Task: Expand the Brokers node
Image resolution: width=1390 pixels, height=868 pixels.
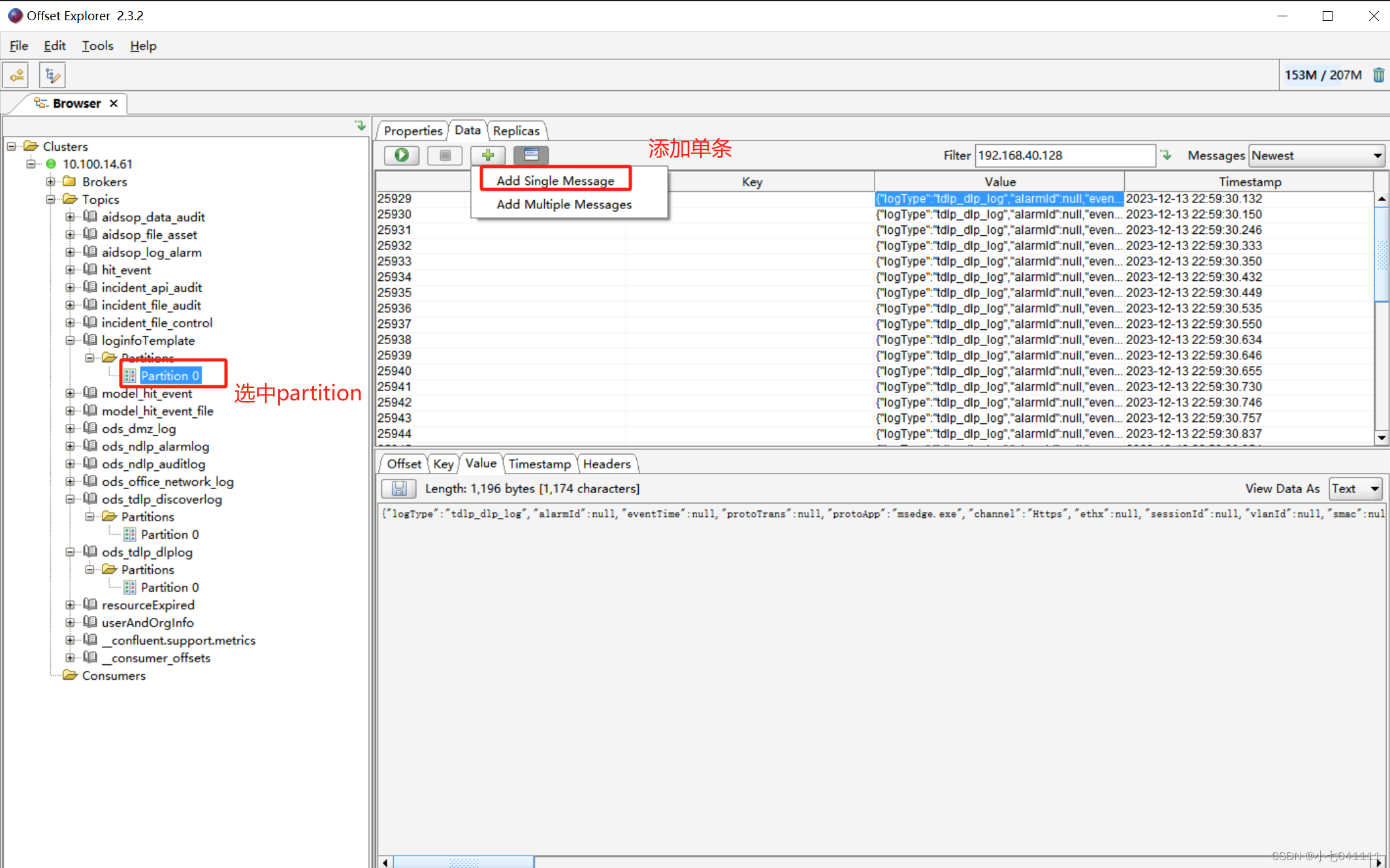Action: click(x=51, y=182)
